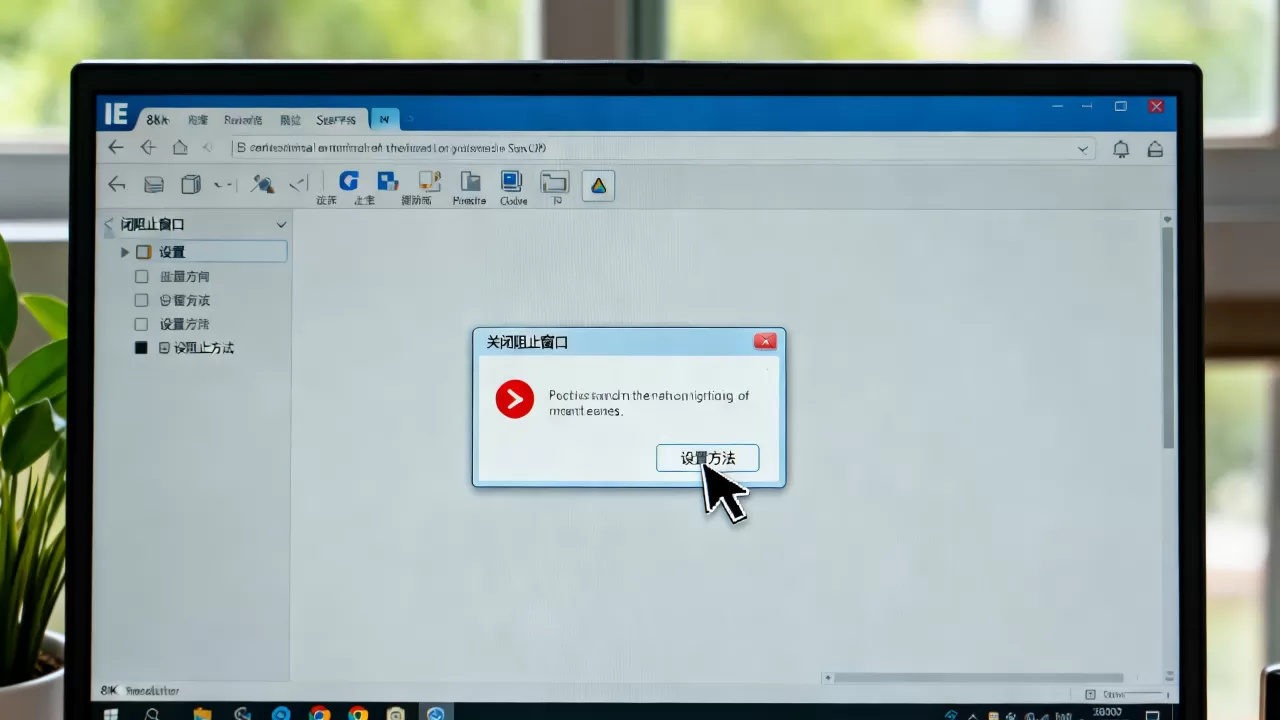Screen dimensions: 1280x720
Task: Click the Clolve monitor toolbar icon
Action: pos(511,181)
